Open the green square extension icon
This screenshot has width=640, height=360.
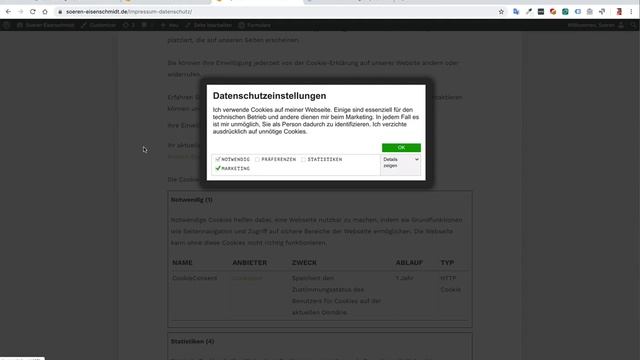click(x=565, y=12)
